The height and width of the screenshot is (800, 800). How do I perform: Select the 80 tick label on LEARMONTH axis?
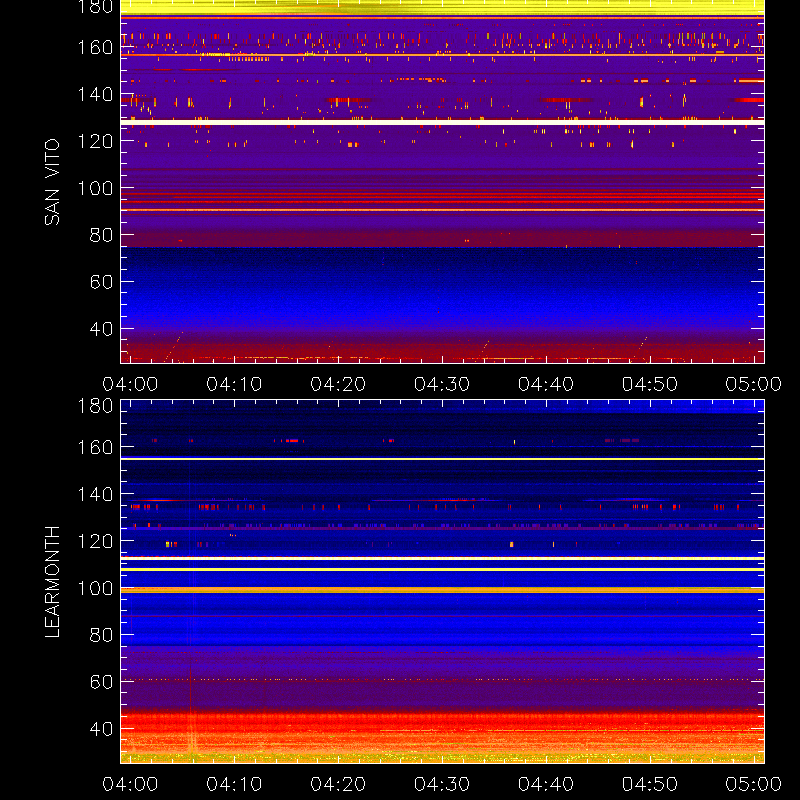101,635
